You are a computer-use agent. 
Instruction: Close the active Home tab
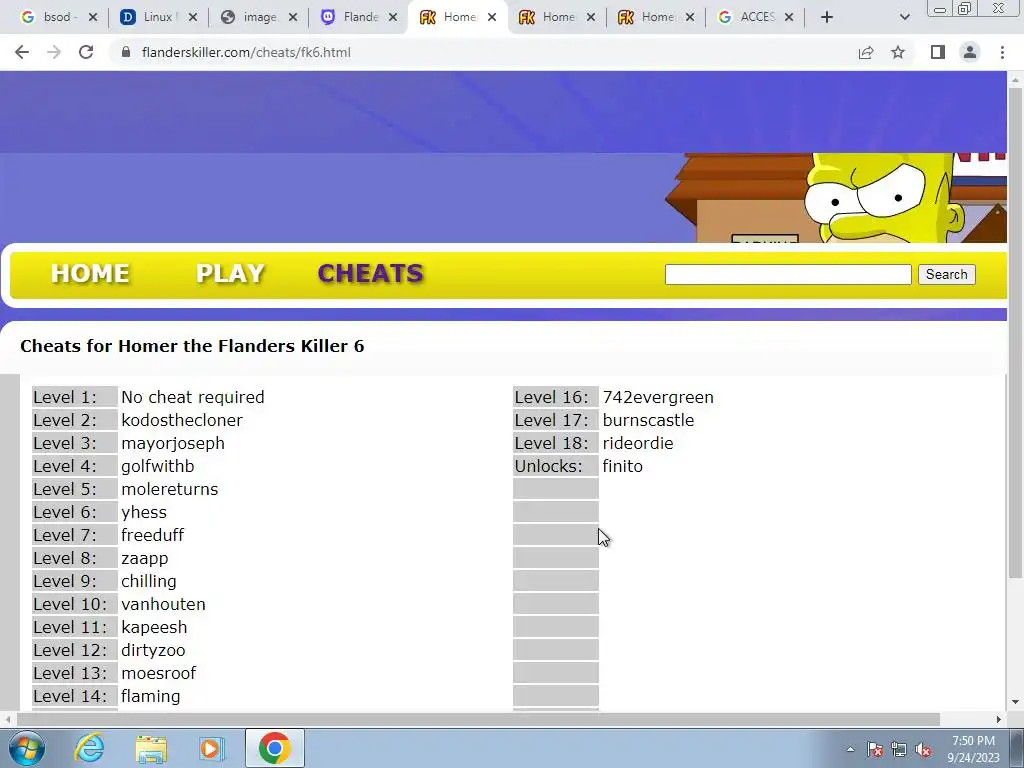click(492, 17)
